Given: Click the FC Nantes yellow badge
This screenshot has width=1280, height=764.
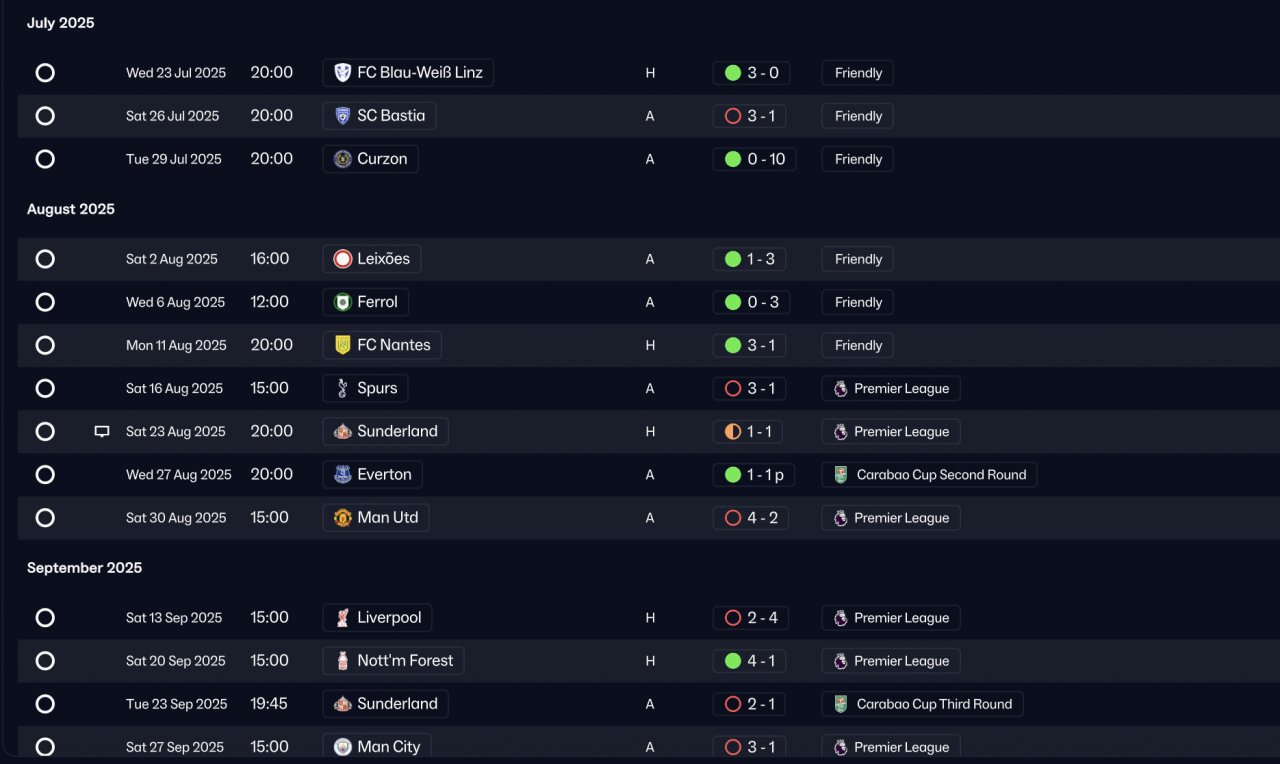Looking at the screenshot, I should (343, 345).
